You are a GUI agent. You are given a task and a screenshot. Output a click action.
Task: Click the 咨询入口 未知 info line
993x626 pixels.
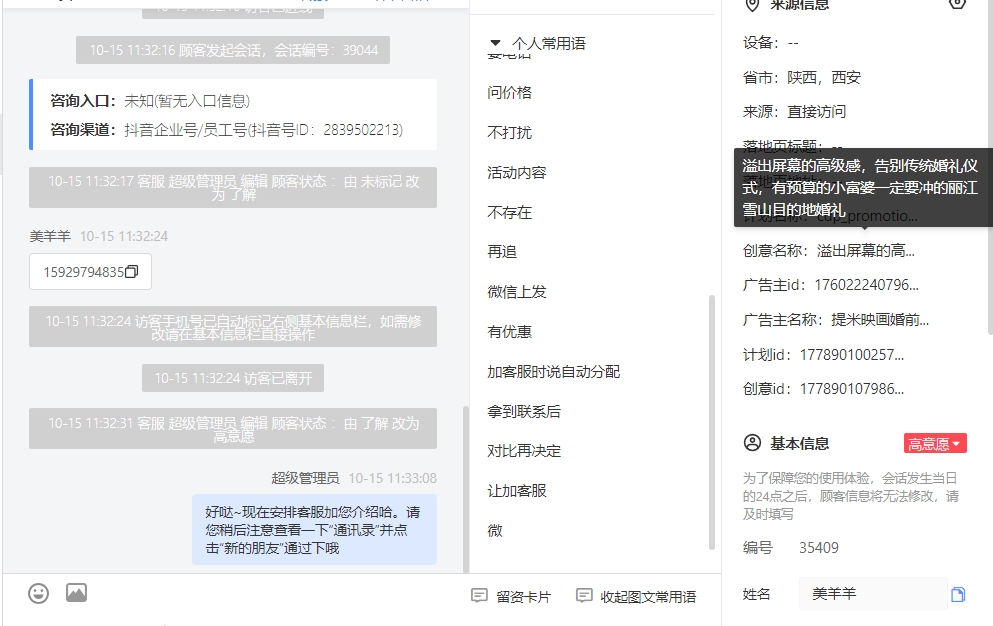150,101
